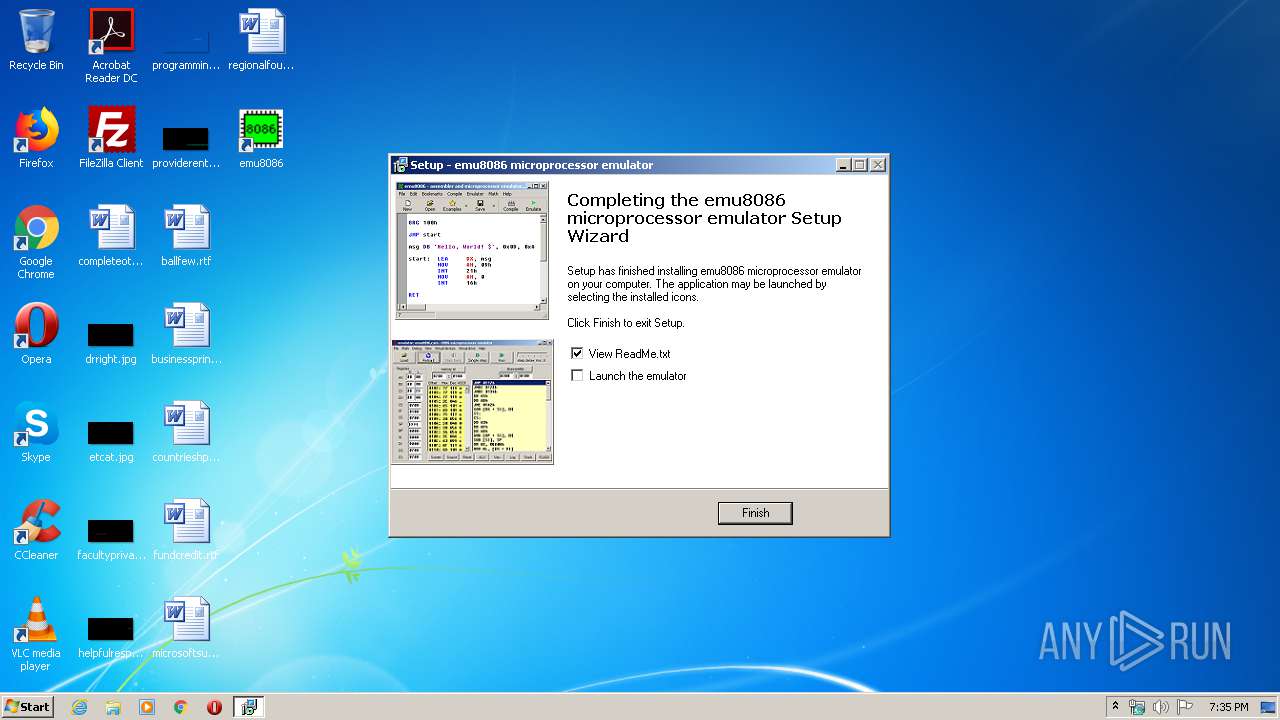This screenshot has height=720, width=1280.
Task: Open the volume tray icon
Action: (x=1161, y=707)
